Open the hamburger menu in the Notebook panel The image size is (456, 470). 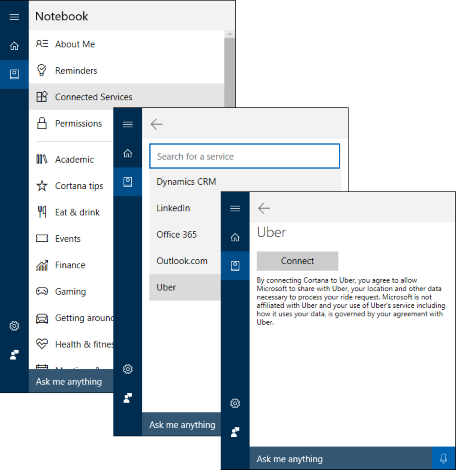14,17
